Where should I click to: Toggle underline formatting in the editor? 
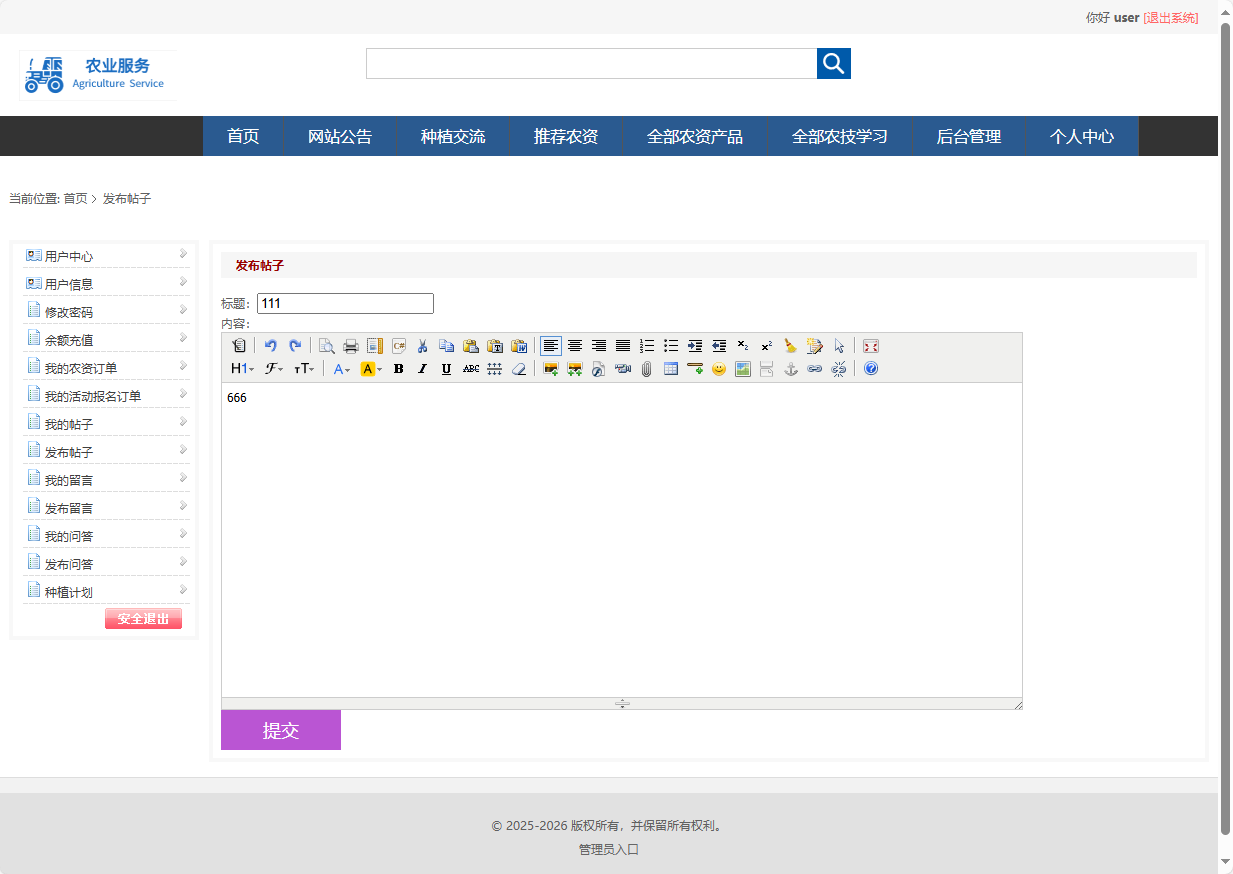click(x=446, y=369)
